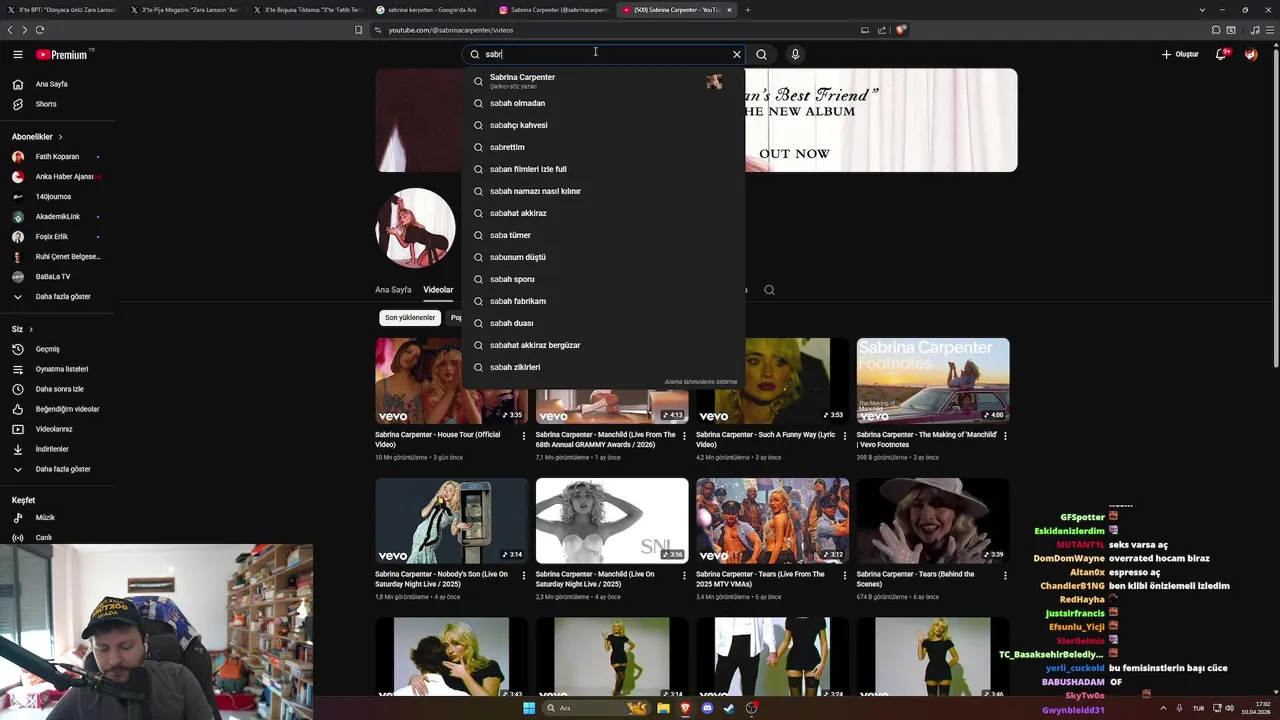Open Geçmiş history in the sidebar
Screen dimensions: 1280x720
click(57, 349)
